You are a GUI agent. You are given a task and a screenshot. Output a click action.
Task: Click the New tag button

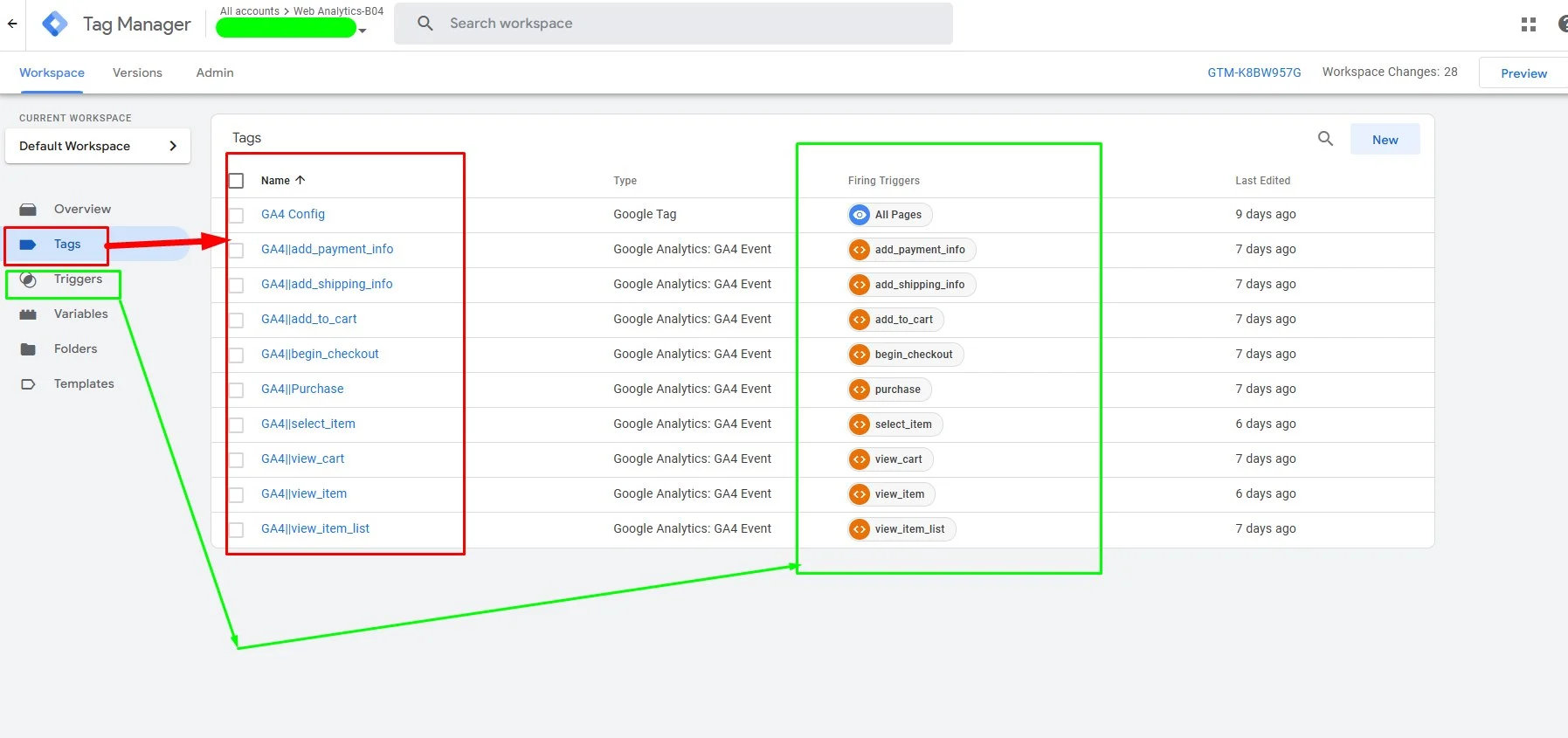click(1385, 140)
